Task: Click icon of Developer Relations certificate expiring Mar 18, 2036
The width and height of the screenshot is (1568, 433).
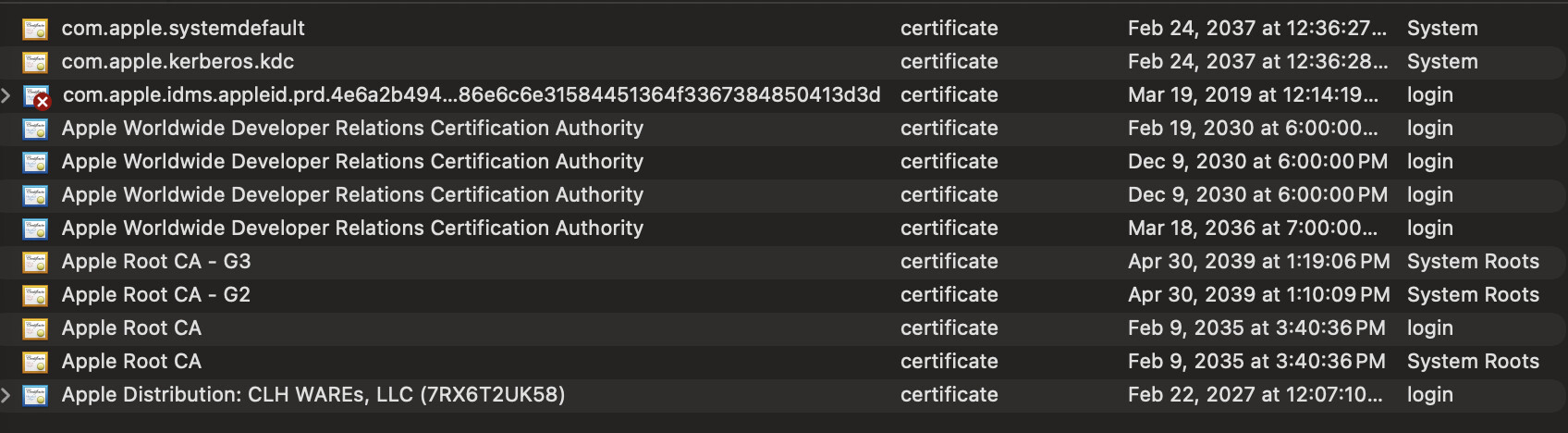Action: 35,229
